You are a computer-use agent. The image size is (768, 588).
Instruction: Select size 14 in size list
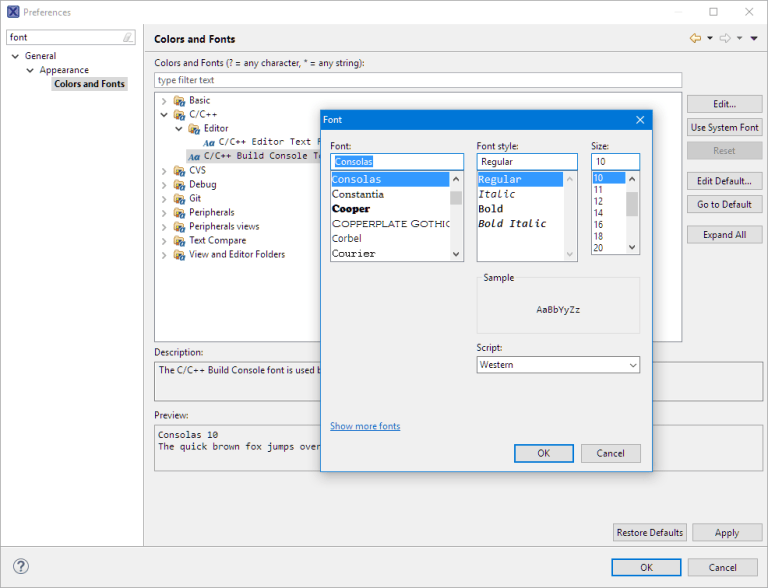pyautogui.click(x=598, y=213)
